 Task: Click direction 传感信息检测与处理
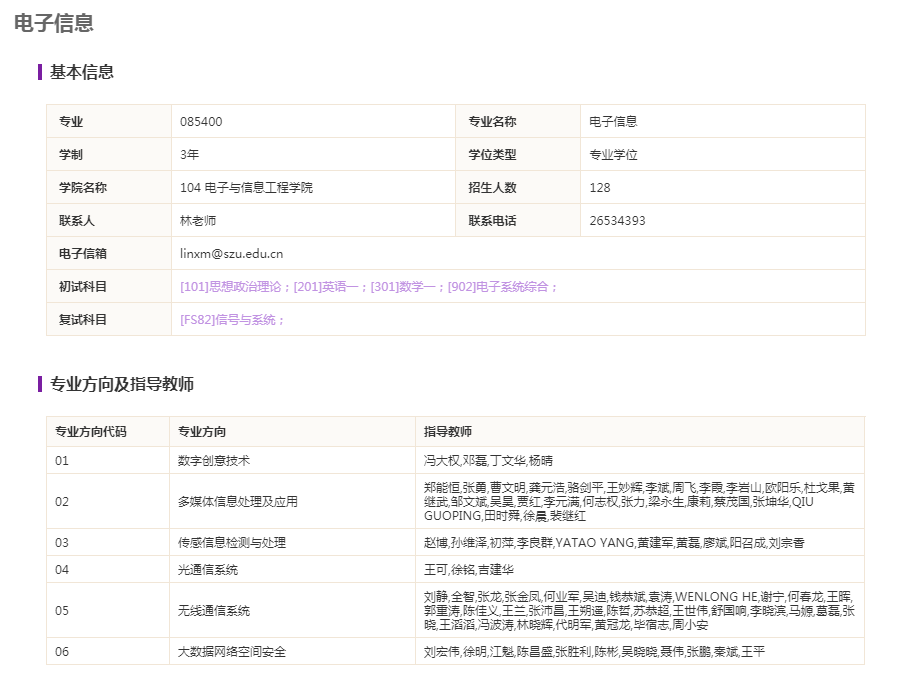[232, 543]
